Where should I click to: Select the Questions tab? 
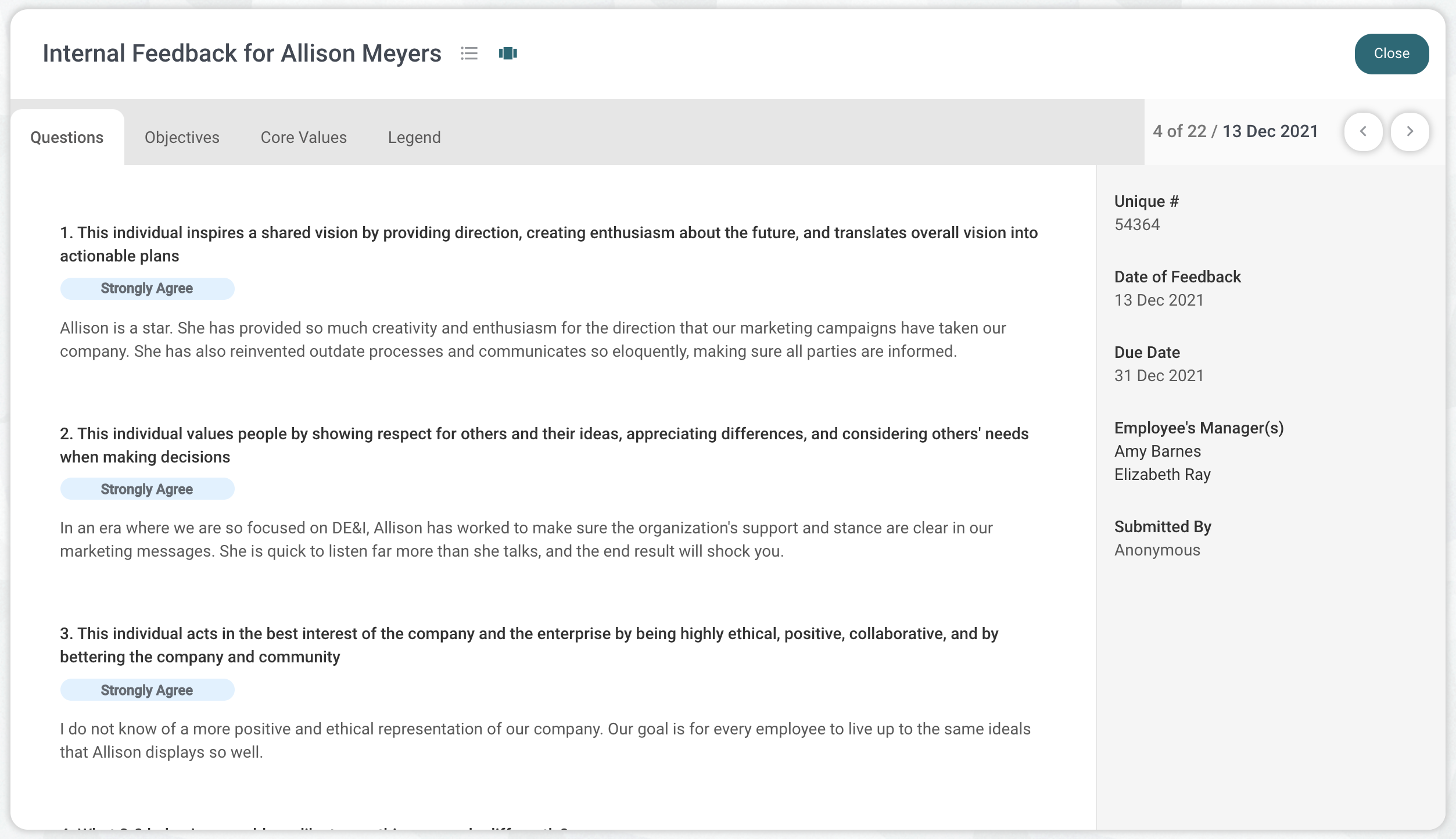pos(66,137)
